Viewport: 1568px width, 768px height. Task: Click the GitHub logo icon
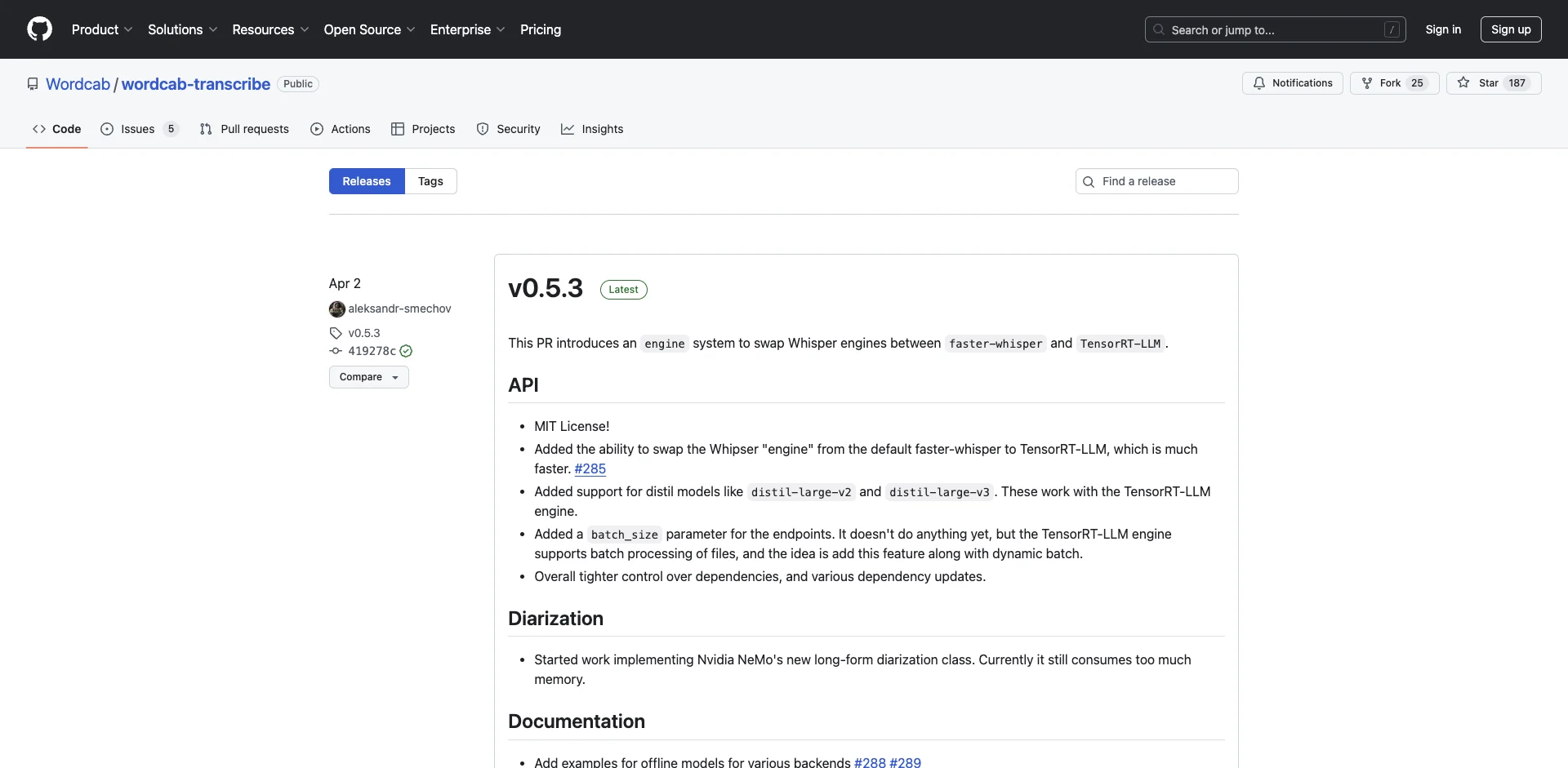tap(39, 29)
